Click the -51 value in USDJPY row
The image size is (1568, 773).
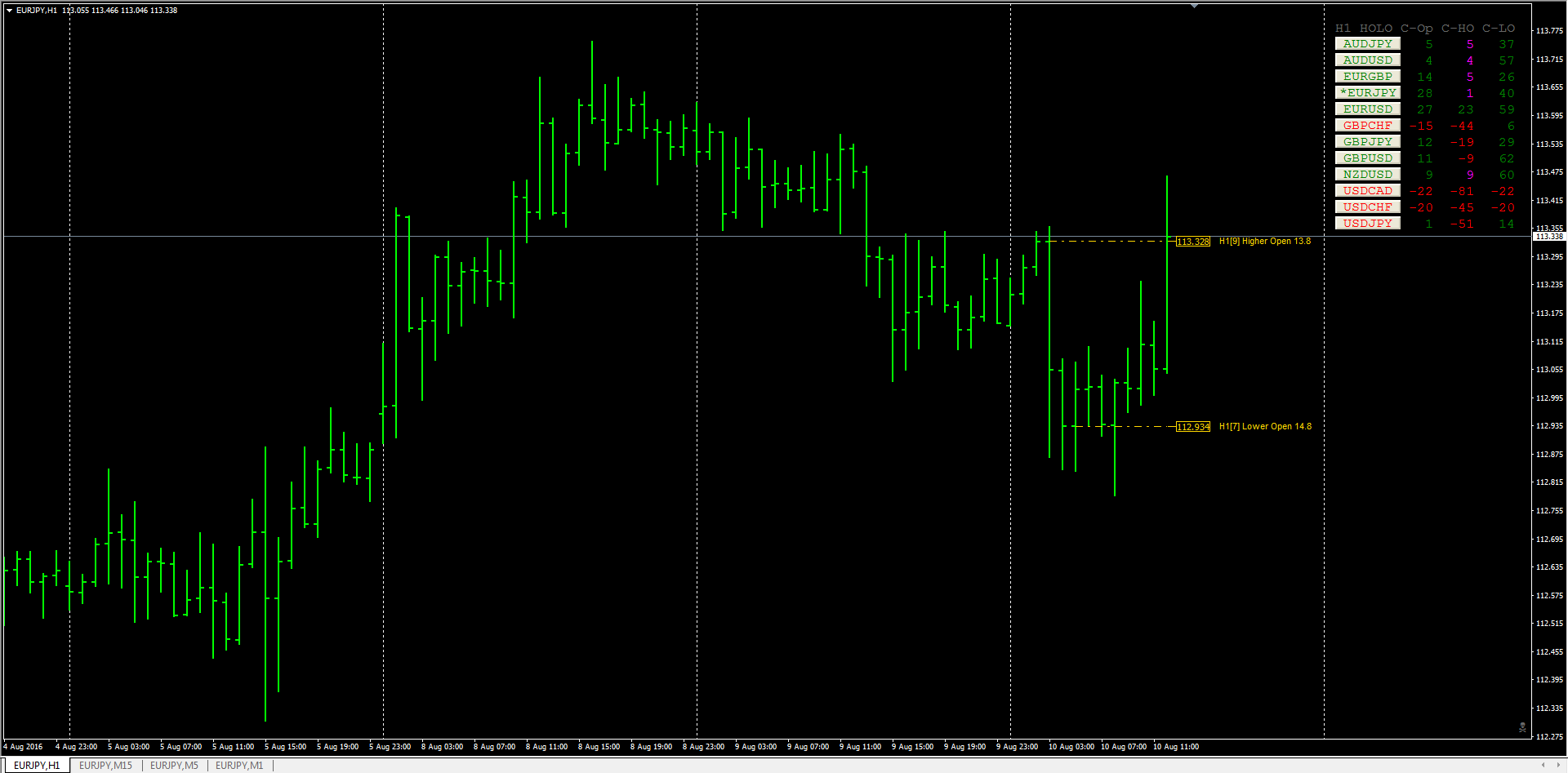pyautogui.click(x=1462, y=224)
